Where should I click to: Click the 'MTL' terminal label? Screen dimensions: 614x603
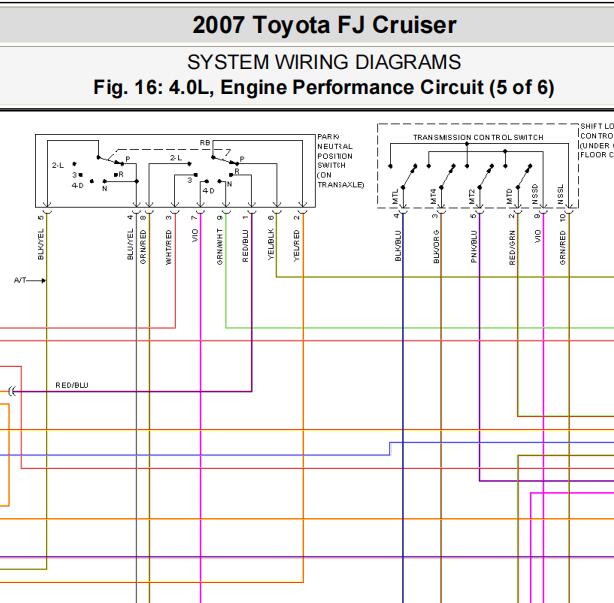(x=395, y=197)
